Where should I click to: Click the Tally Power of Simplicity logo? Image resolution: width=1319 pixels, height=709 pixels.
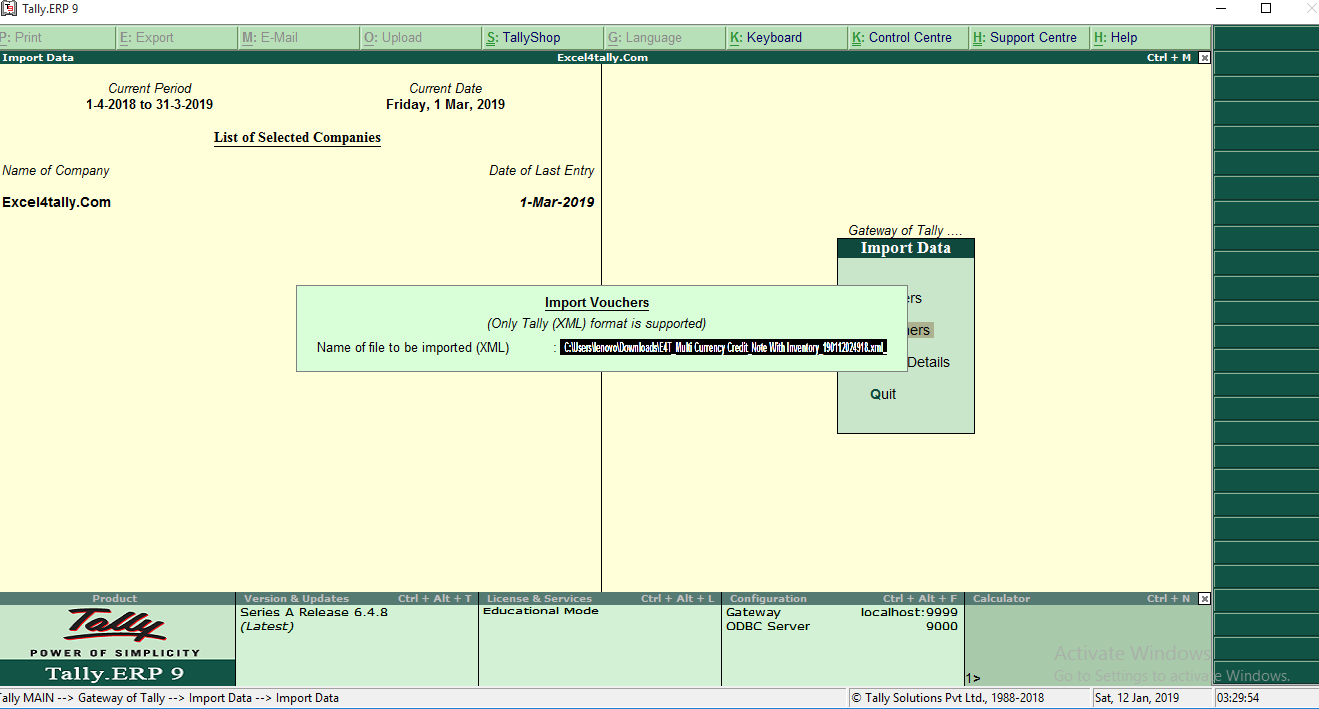(115, 632)
